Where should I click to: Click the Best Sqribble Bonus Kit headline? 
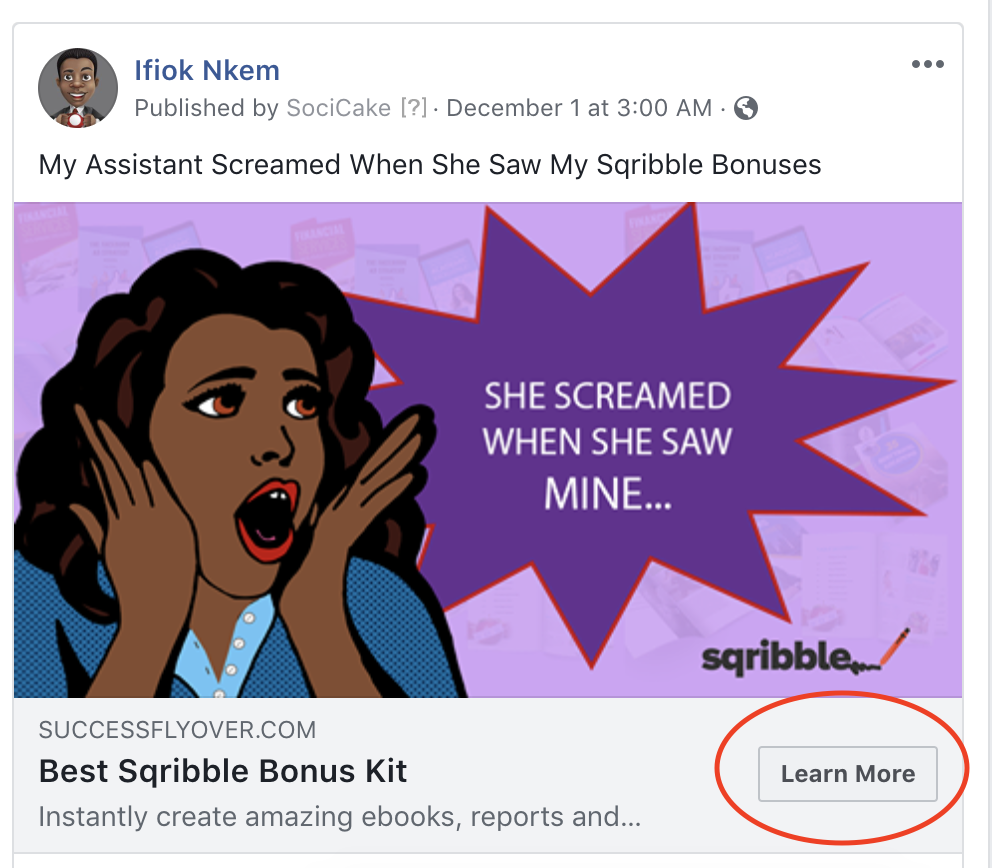point(223,771)
